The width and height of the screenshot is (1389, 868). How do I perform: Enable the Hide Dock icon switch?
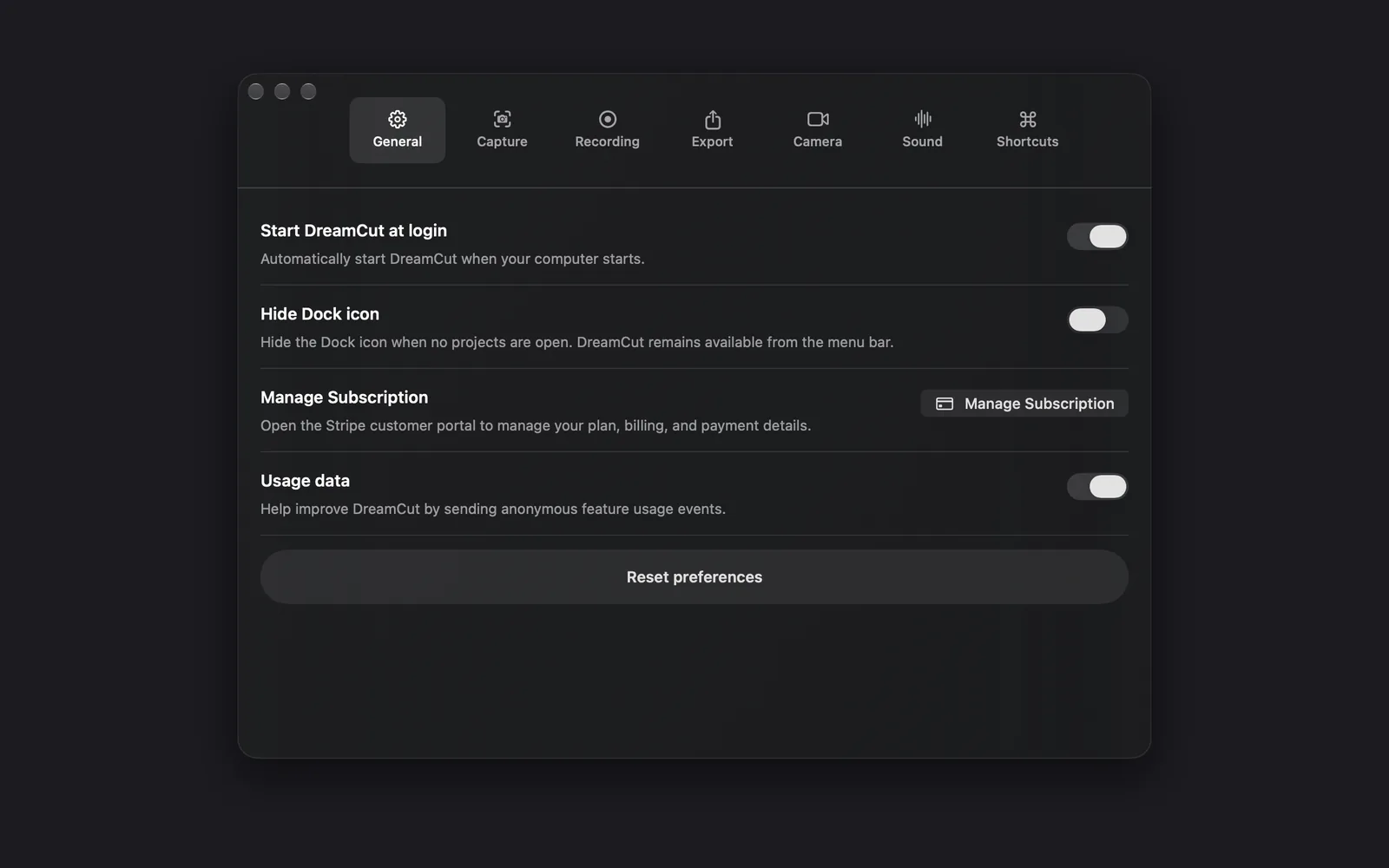coord(1097,319)
